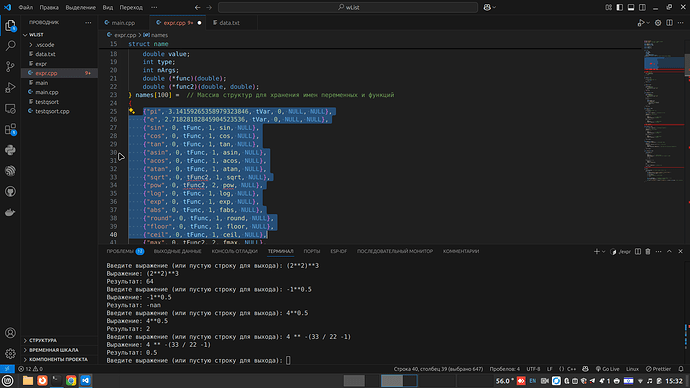Open Source Control view

coord(10,66)
